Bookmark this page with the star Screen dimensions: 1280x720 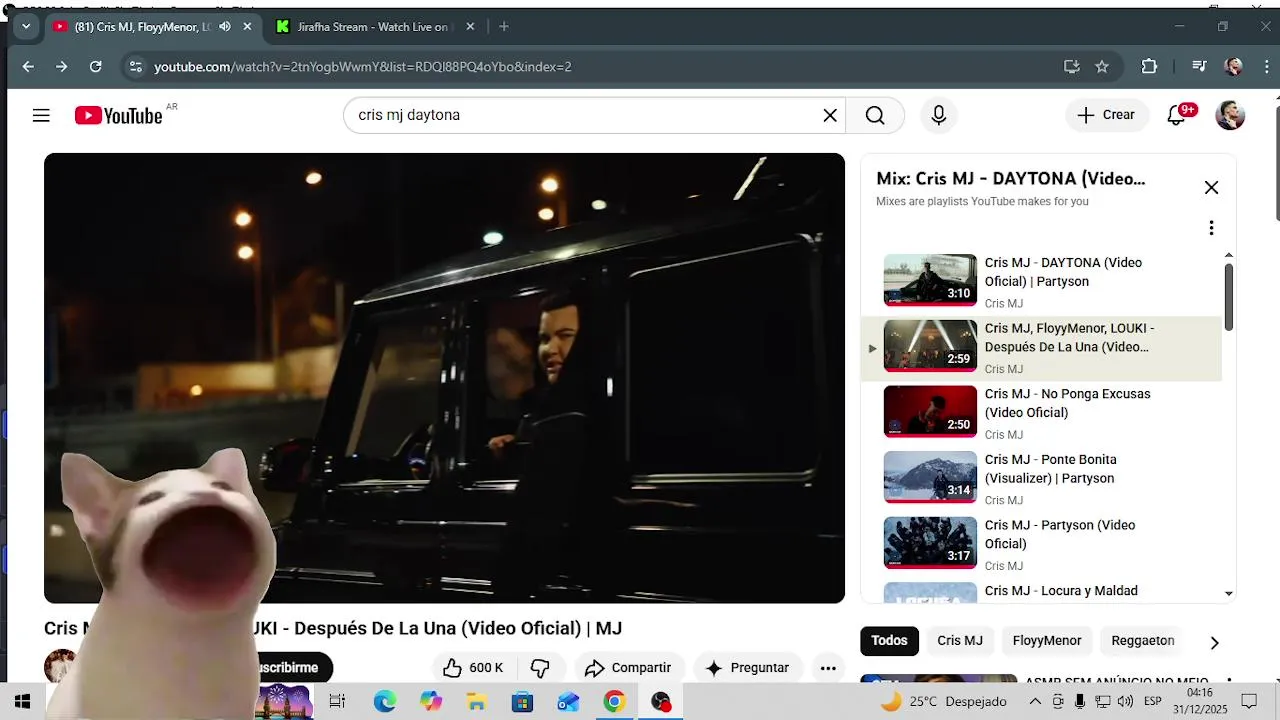coord(1102,67)
